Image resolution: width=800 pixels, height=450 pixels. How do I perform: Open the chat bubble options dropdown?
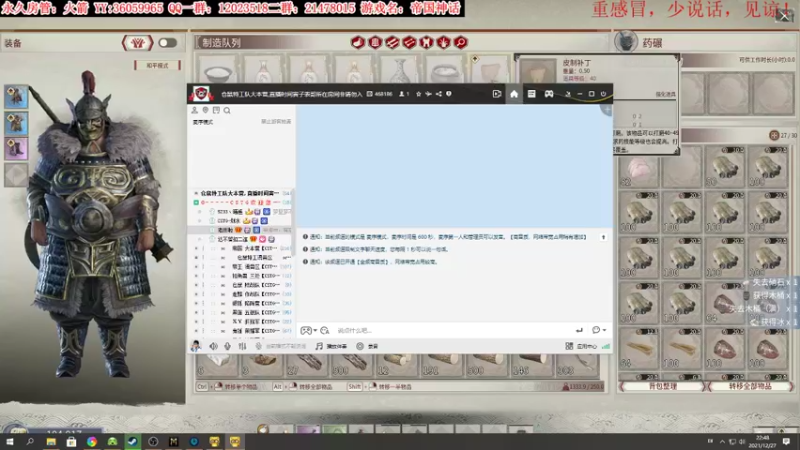[x=599, y=331]
